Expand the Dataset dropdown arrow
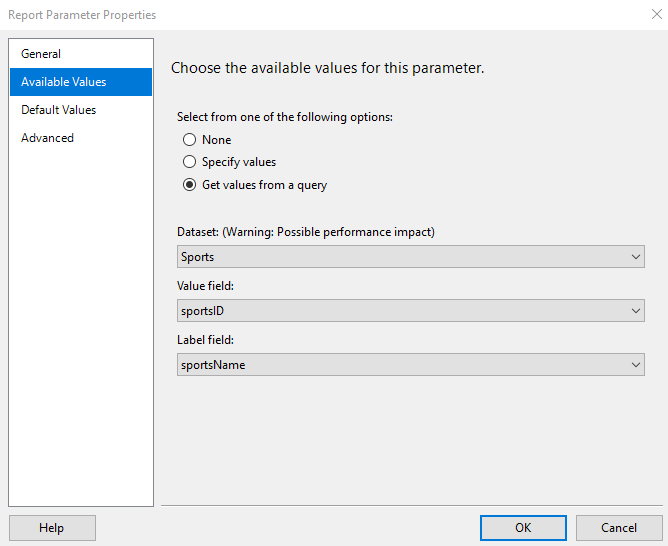Screen dimensions: 668x546 click(x=636, y=257)
